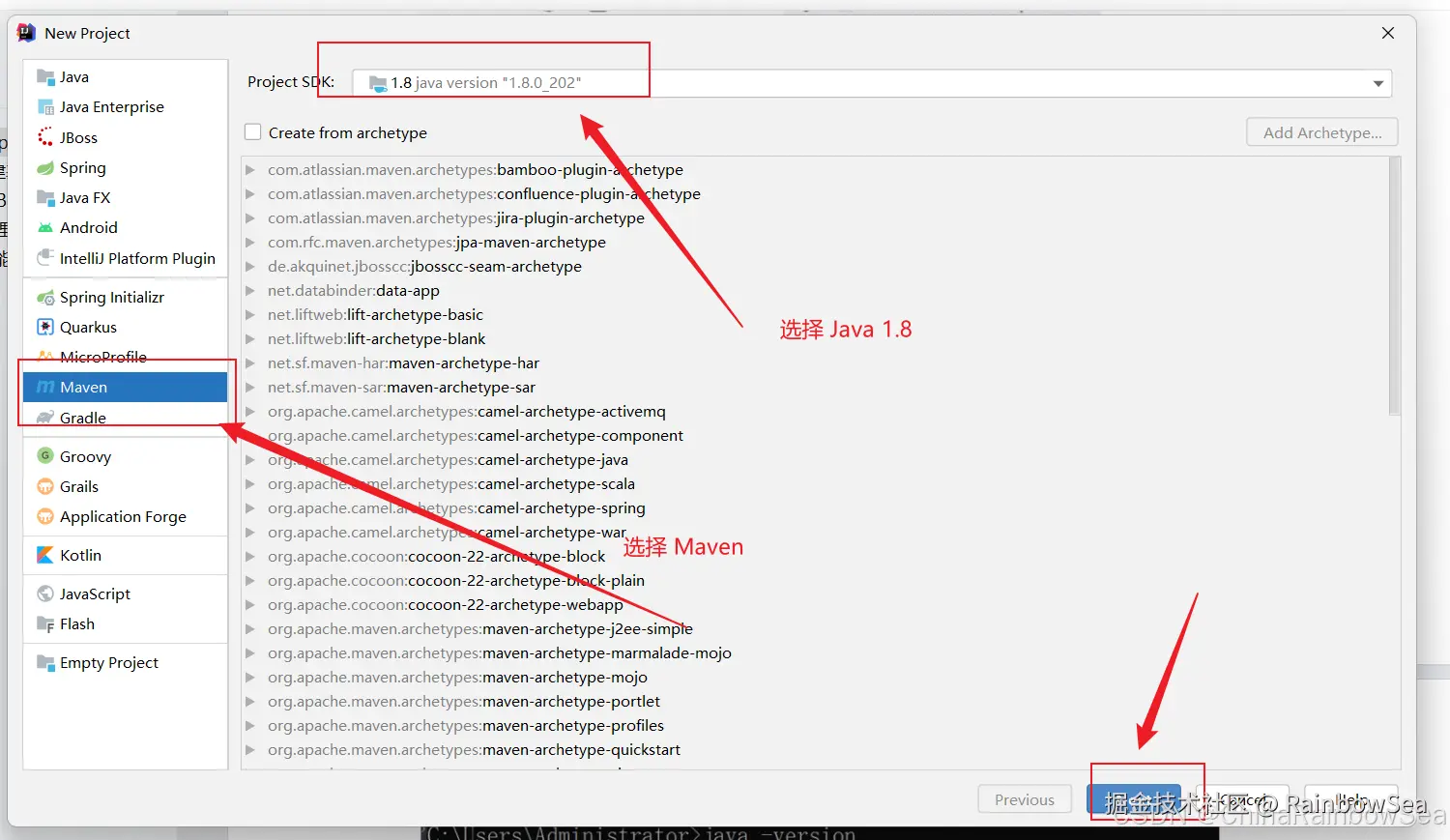Click the Java project type icon
This screenshot has width=1450, height=840.
point(45,77)
